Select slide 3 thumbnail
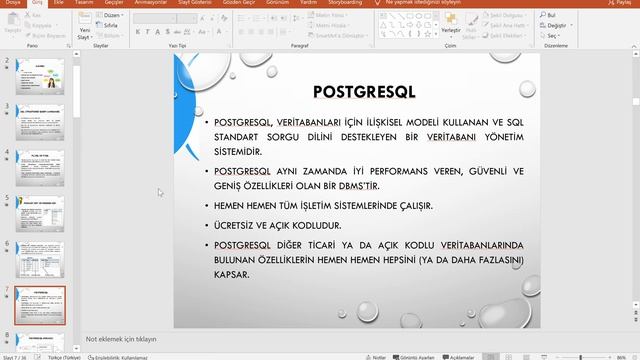 point(40,122)
